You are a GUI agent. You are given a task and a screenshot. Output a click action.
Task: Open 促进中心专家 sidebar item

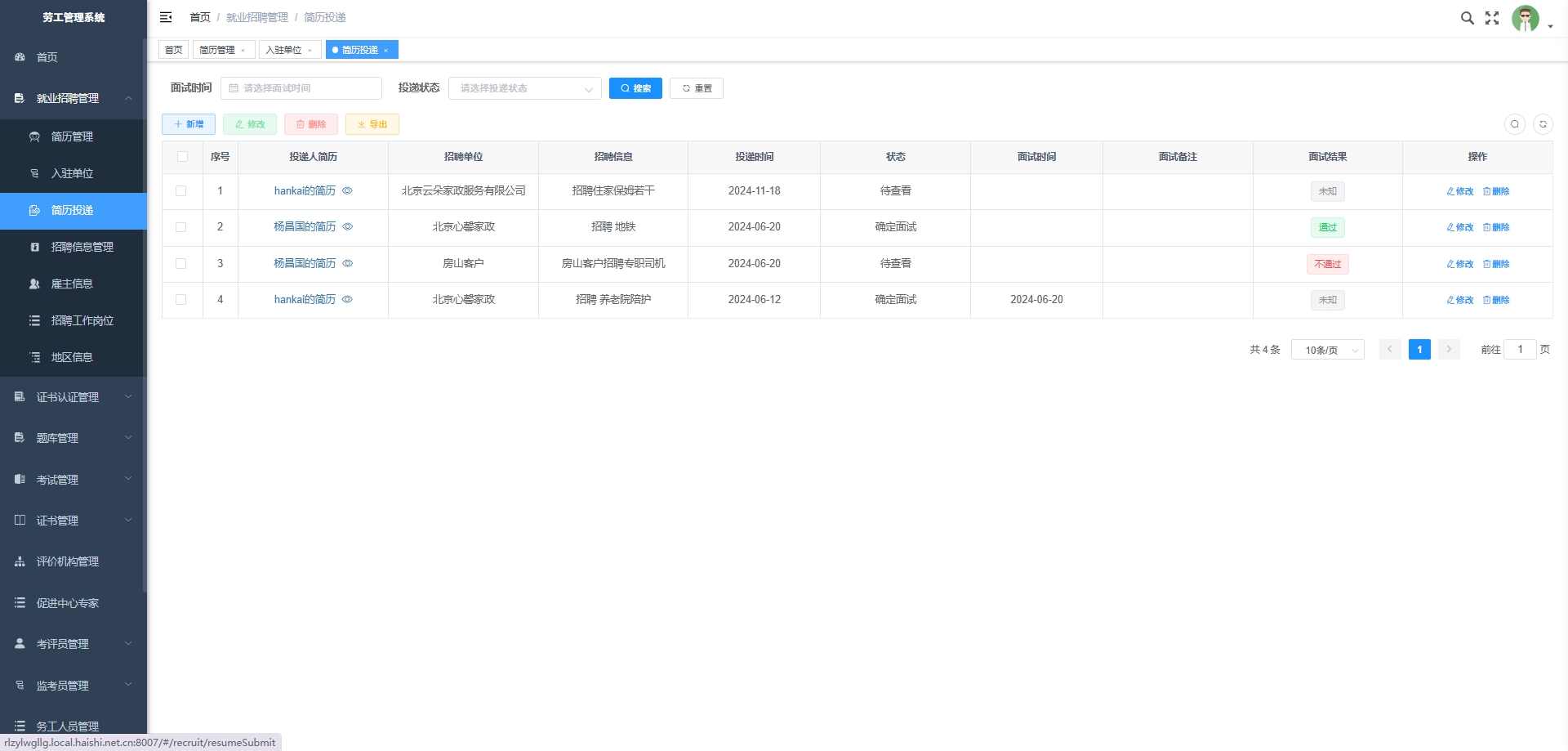(x=73, y=603)
